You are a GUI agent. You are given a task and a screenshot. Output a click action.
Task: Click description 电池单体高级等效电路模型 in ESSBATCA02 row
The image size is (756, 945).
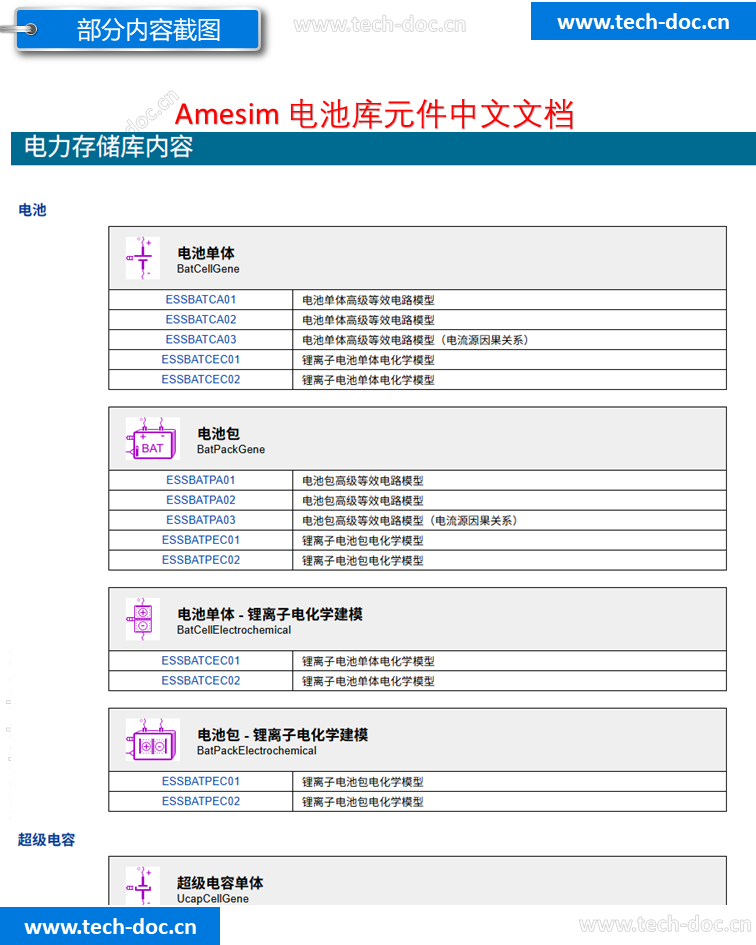(368, 320)
